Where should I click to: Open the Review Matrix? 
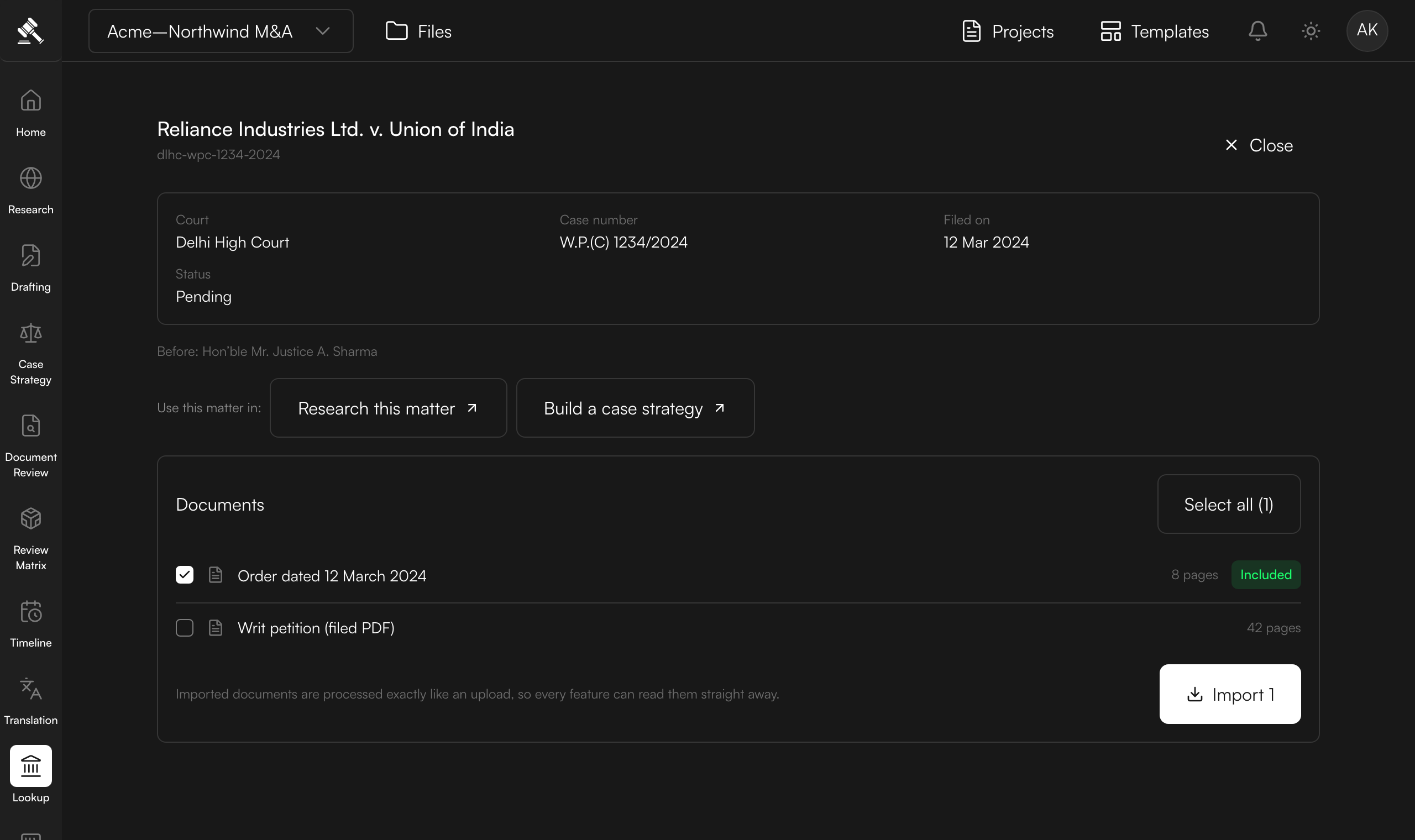[x=30, y=539]
